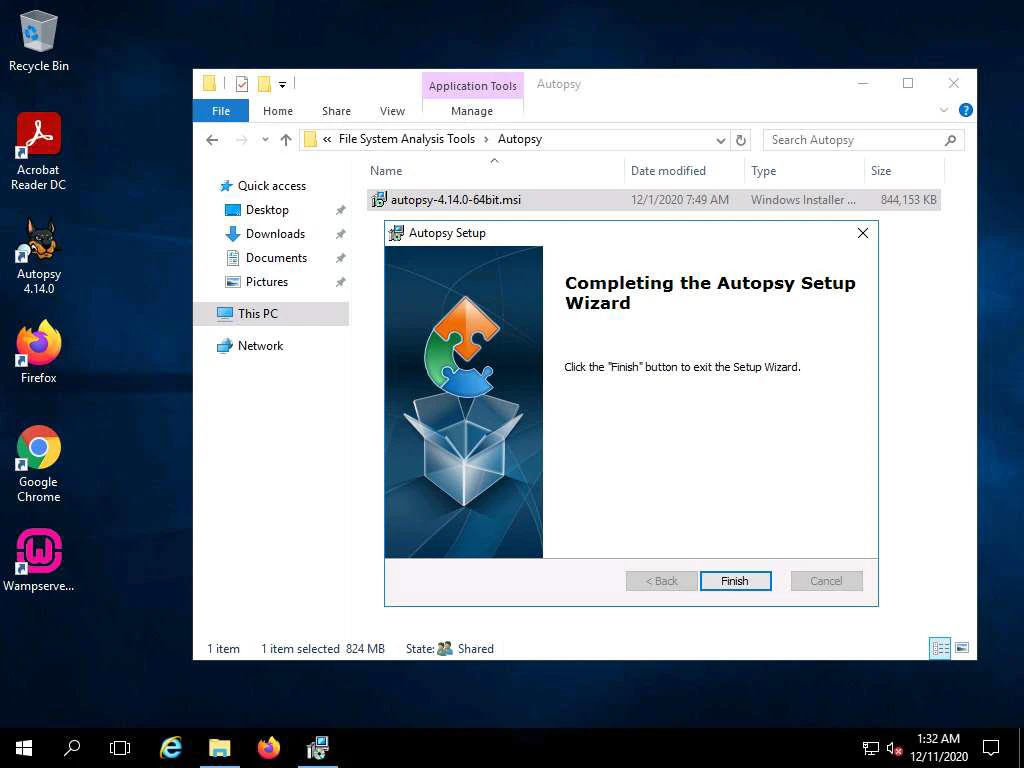Open the Action Center notifications icon
This screenshot has height=768, width=1024.
tap(991, 748)
